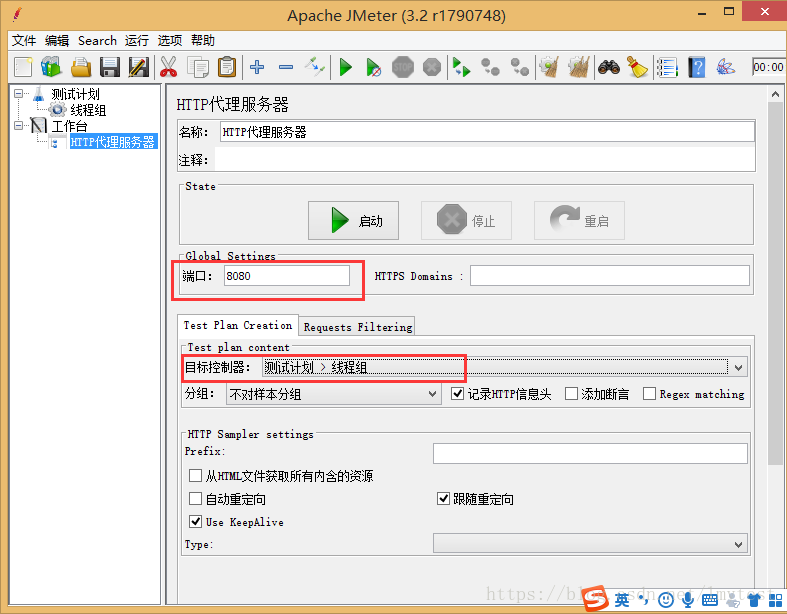Open the Templates icon in toolbar
This screenshot has height=614, width=787.
pyautogui.click(x=51, y=67)
